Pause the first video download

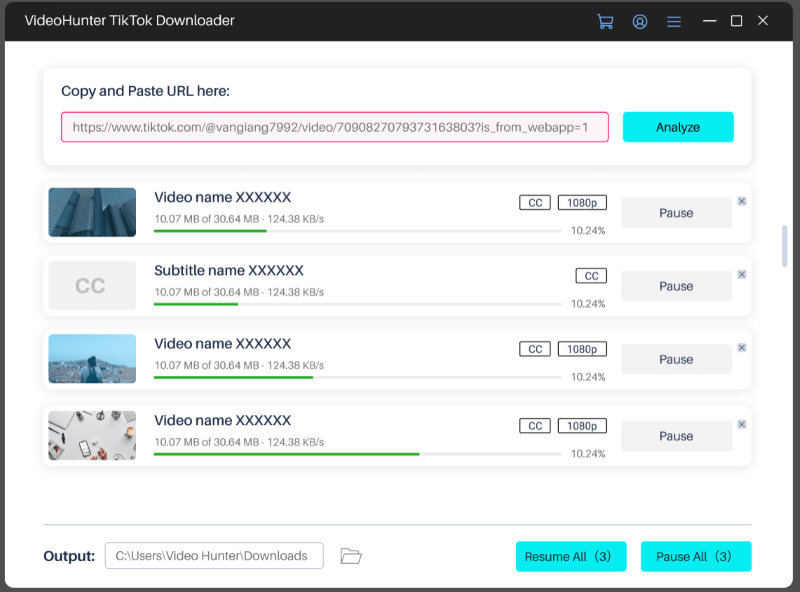pos(676,213)
